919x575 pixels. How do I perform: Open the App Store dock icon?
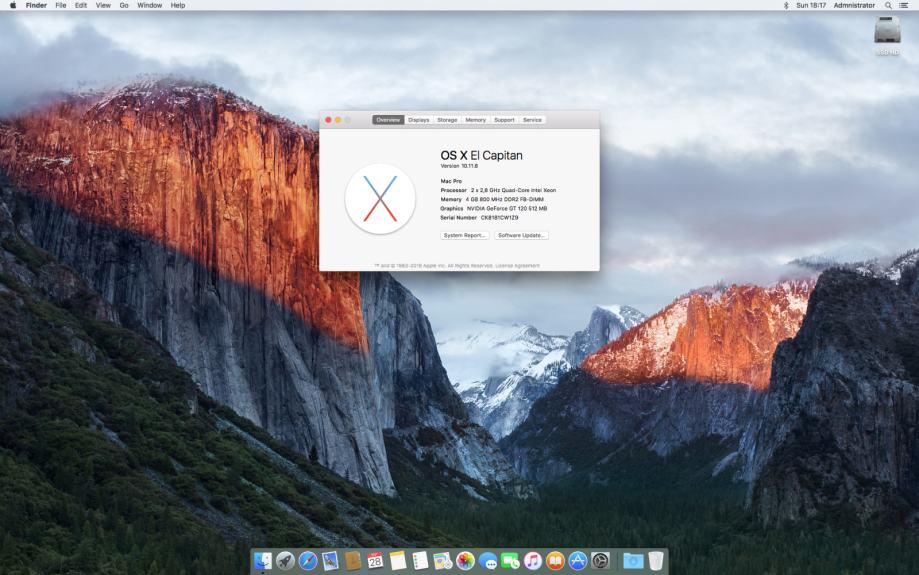click(x=578, y=561)
